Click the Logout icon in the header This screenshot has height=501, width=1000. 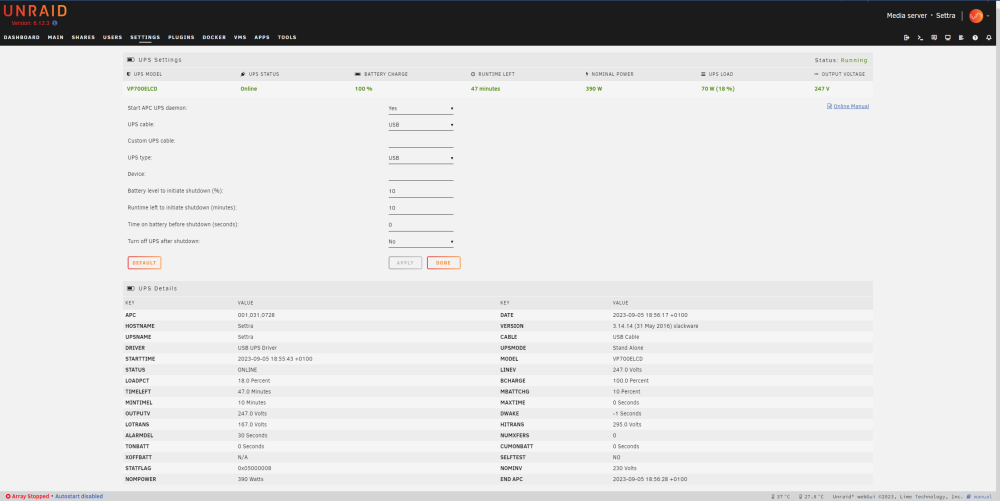pyautogui.click(x=906, y=38)
